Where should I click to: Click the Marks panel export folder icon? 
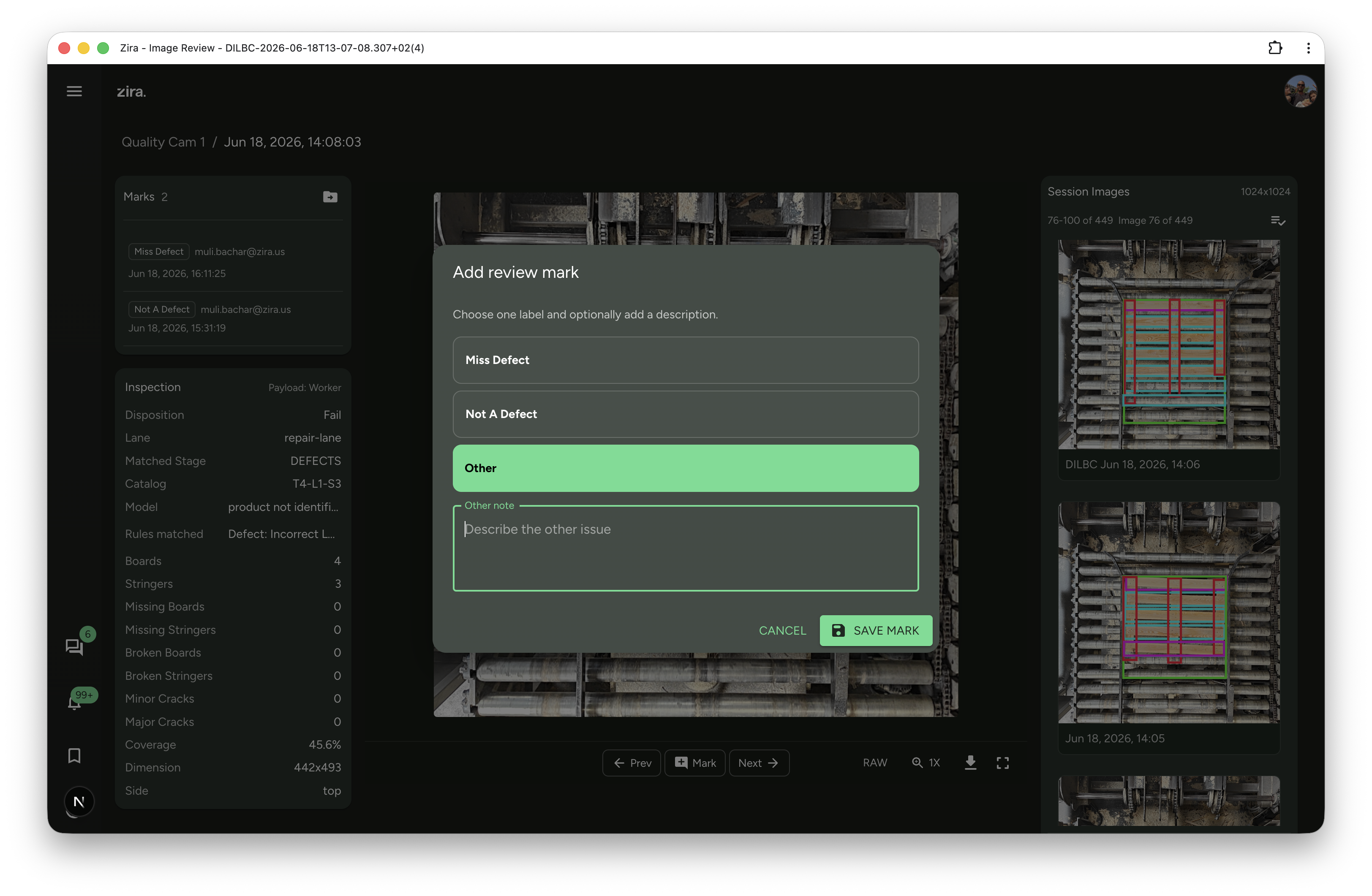(x=330, y=197)
